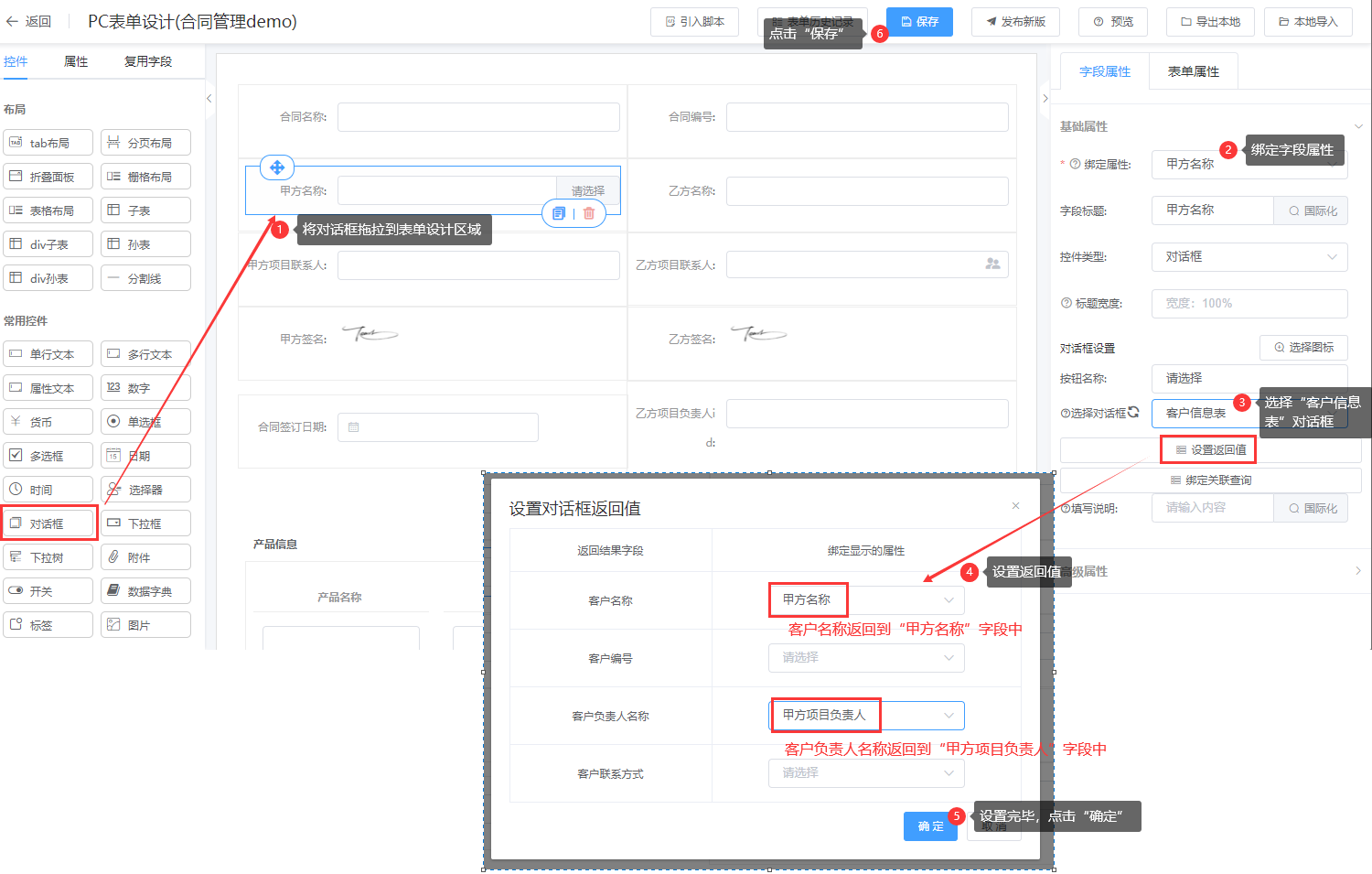Select the 属性文本 control

(48, 388)
